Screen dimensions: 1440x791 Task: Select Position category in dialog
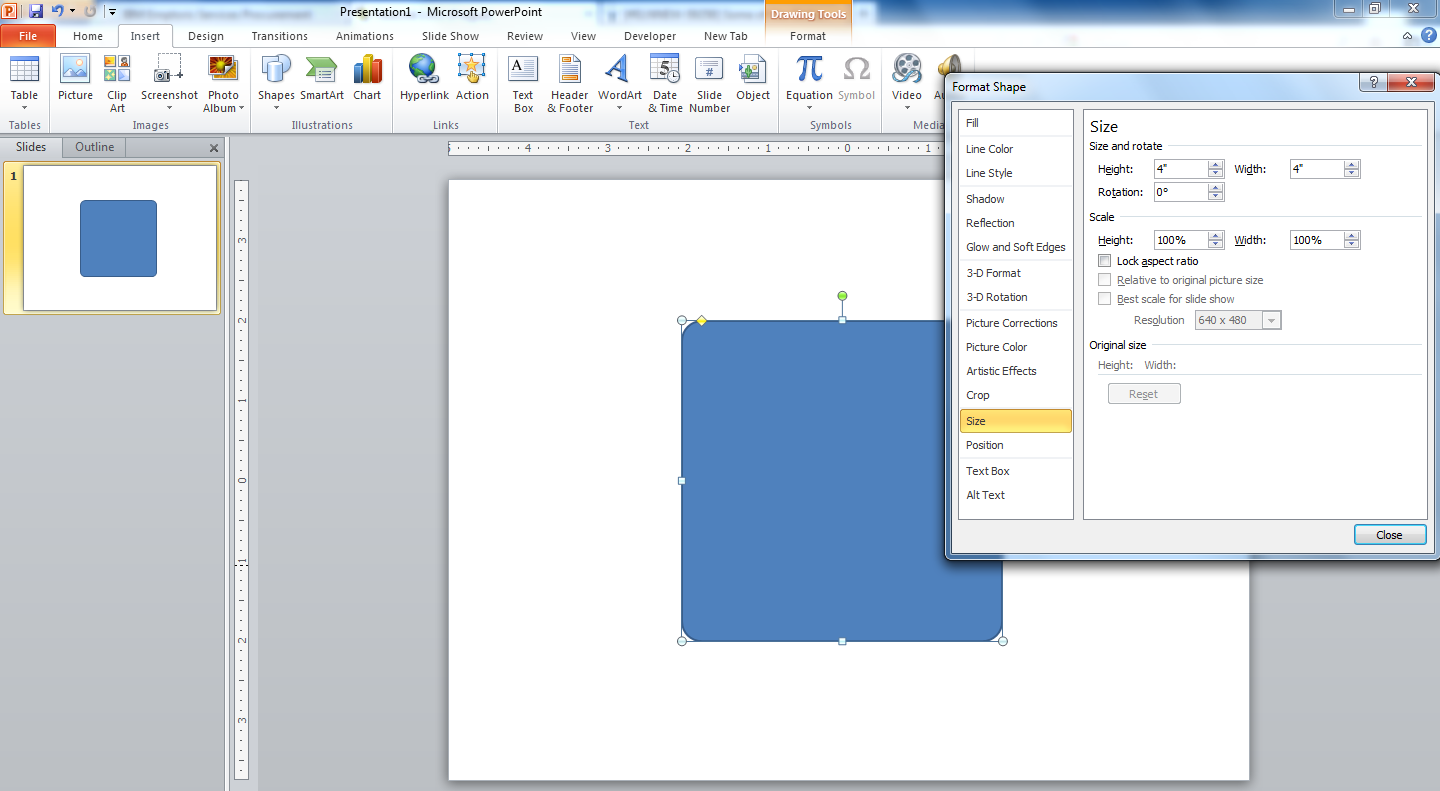(1015, 445)
